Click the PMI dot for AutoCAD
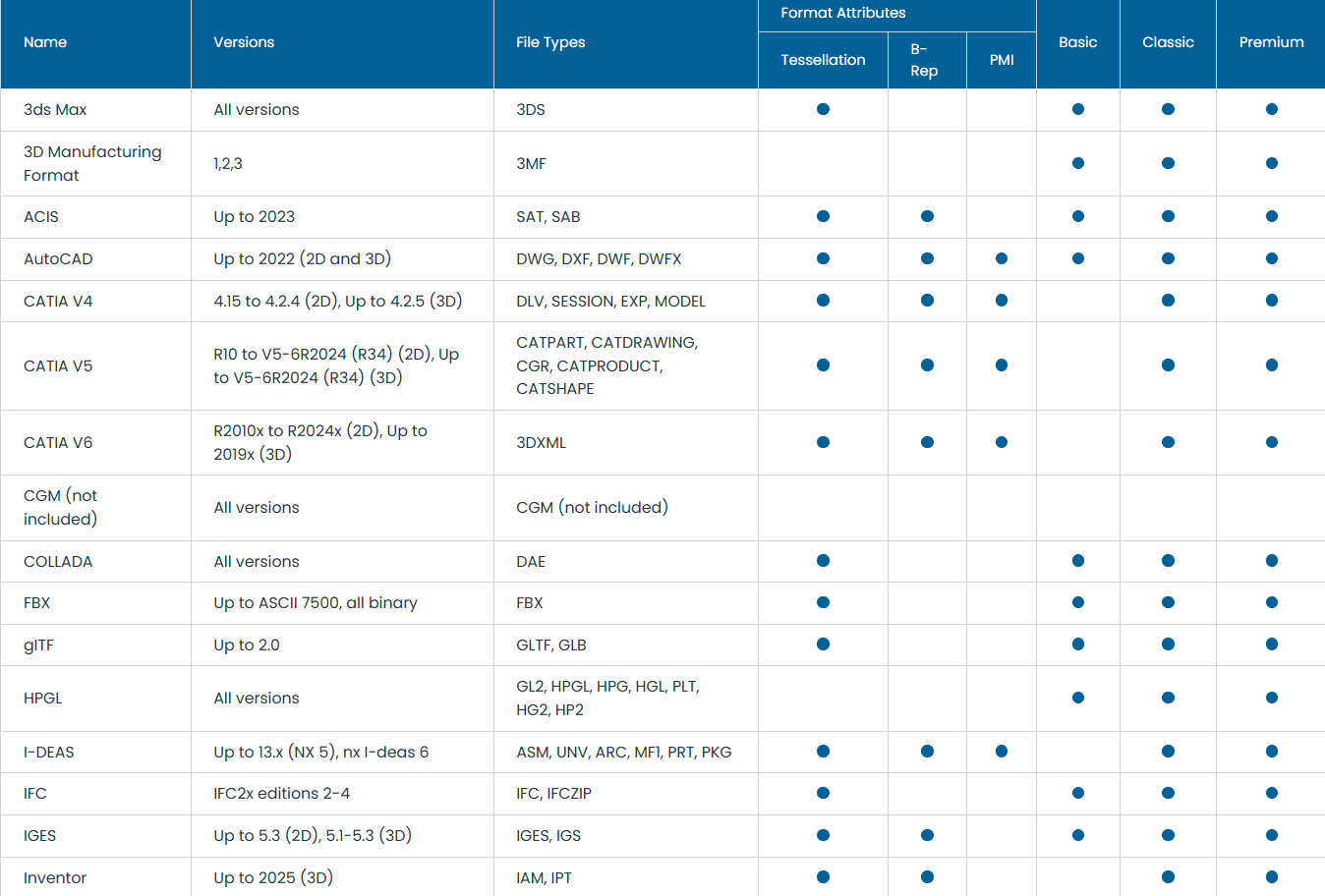Screen dimensions: 1325x896 coord(1001,258)
